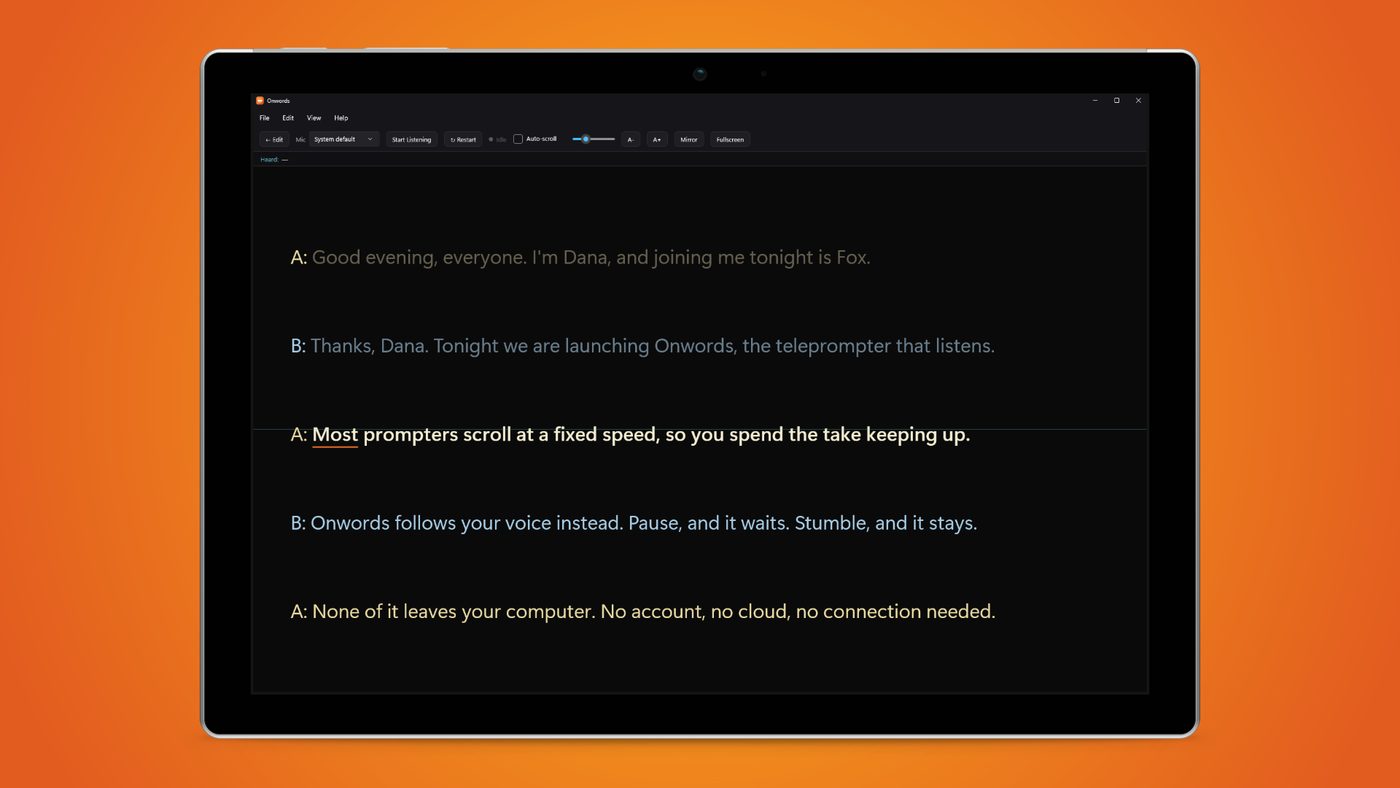Close the Onwords window

(x=1138, y=100)
